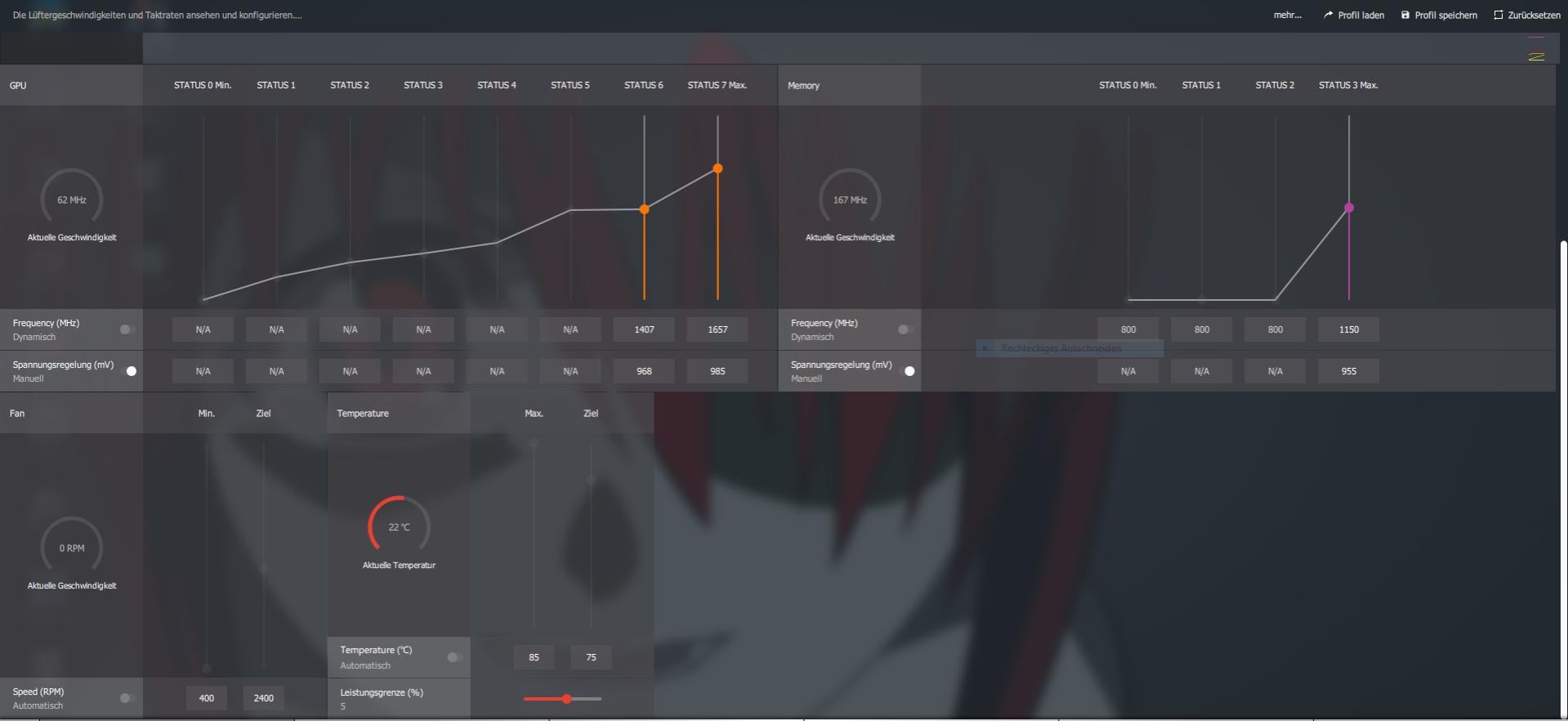
Task: Click the fan Min. speed field 400
Action: 207,698
